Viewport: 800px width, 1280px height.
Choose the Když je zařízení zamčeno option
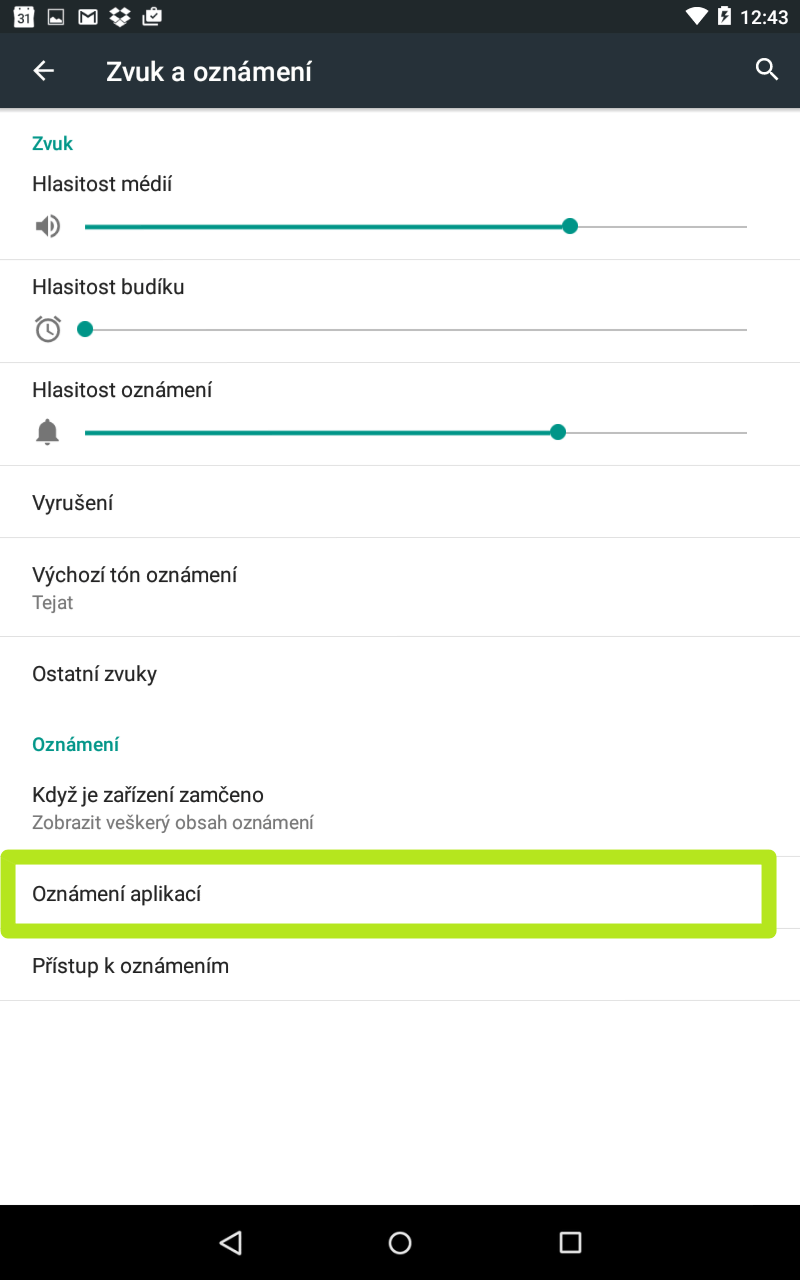[400, 808]
